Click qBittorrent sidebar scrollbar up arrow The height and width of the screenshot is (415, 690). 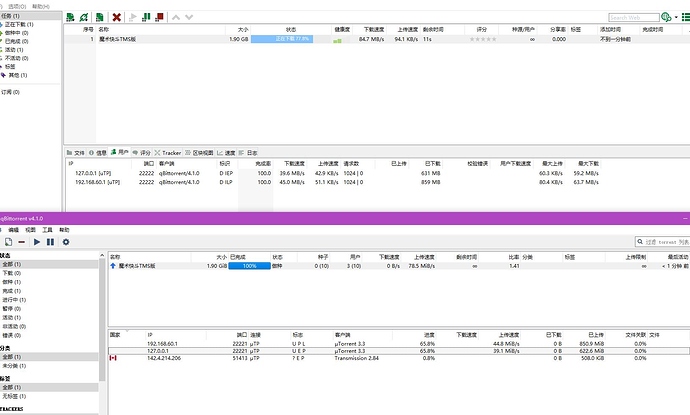102,255
